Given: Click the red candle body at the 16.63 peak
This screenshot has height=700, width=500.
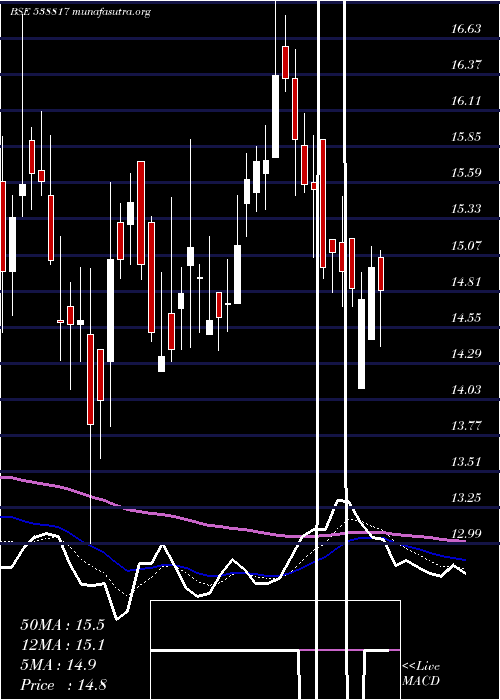Looking at the screenshot, I should tap(285, 62).
